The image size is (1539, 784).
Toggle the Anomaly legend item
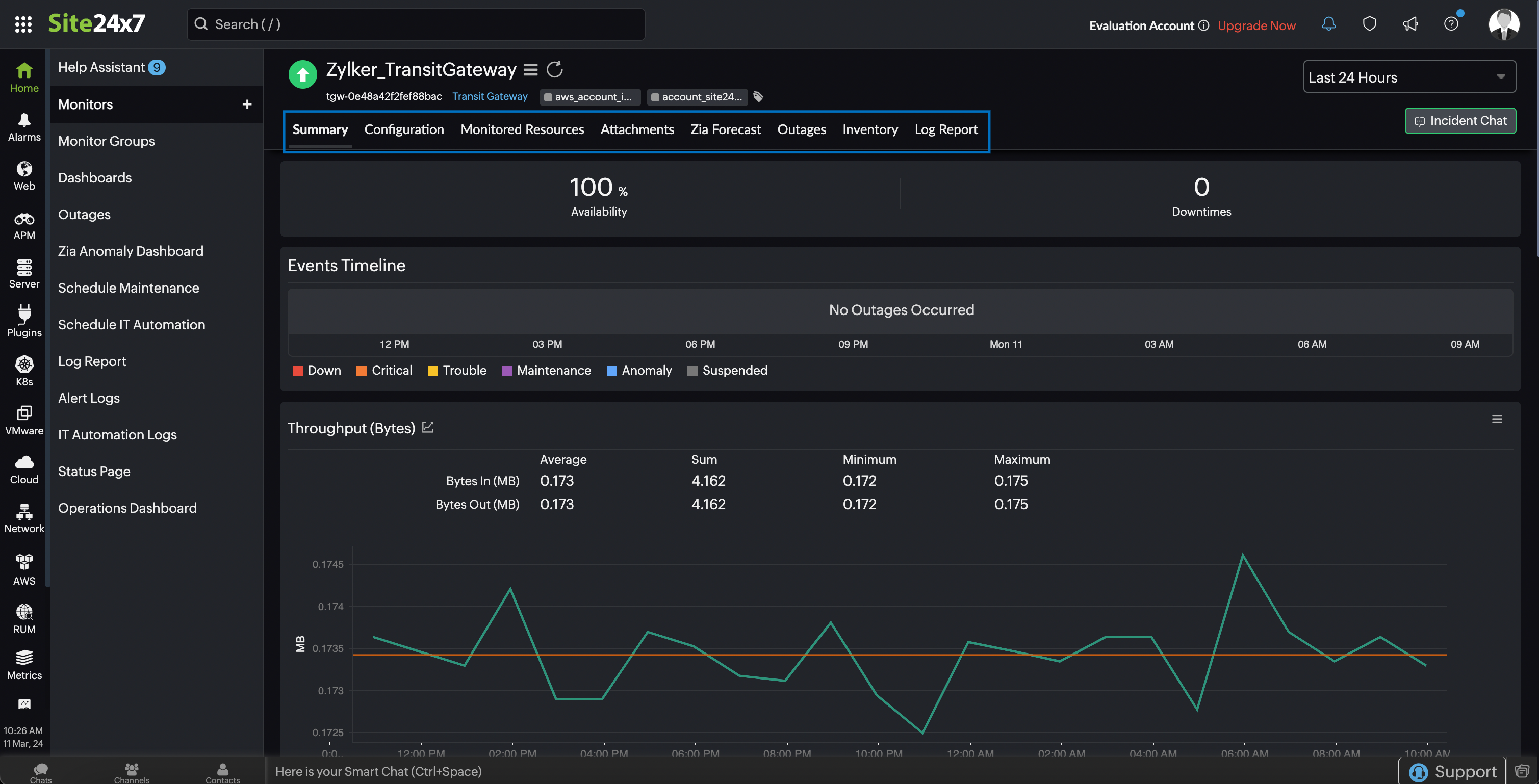638,371
